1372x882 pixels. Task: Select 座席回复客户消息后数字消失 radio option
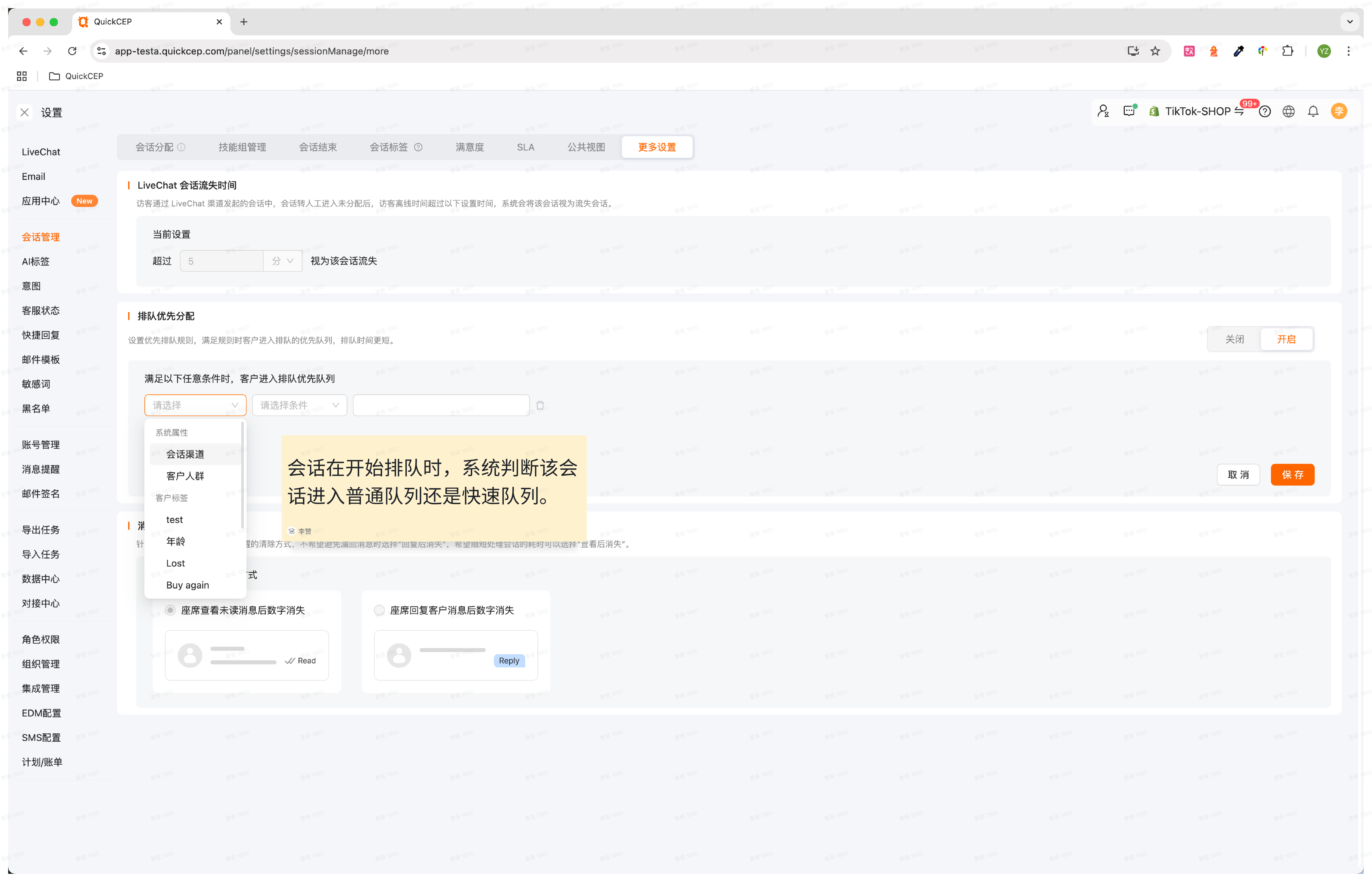(379, 610)
